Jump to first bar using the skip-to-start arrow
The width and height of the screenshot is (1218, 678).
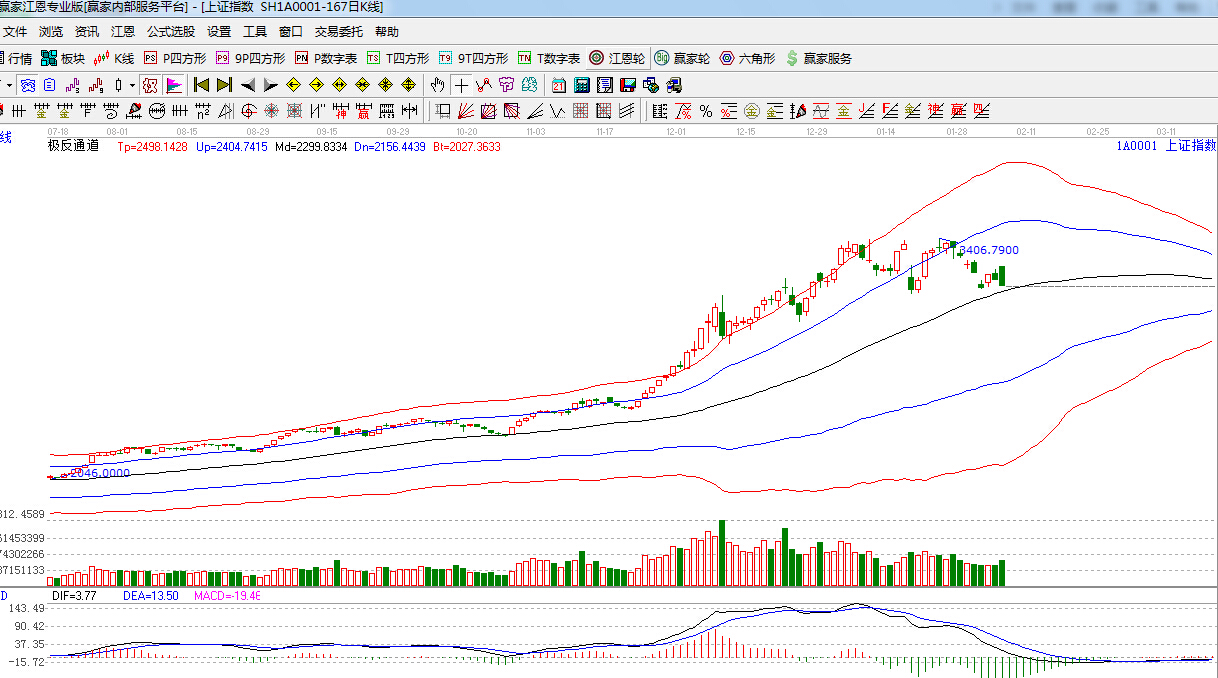click(x=201, y=85)
